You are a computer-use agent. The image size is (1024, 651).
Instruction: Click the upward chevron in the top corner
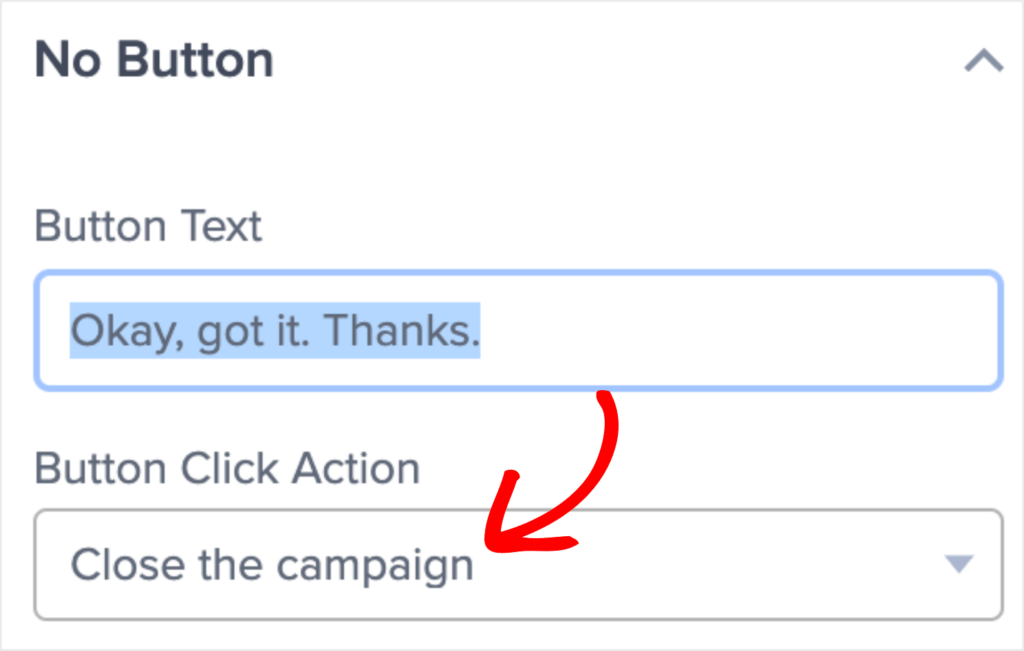(x=986, y=61)
